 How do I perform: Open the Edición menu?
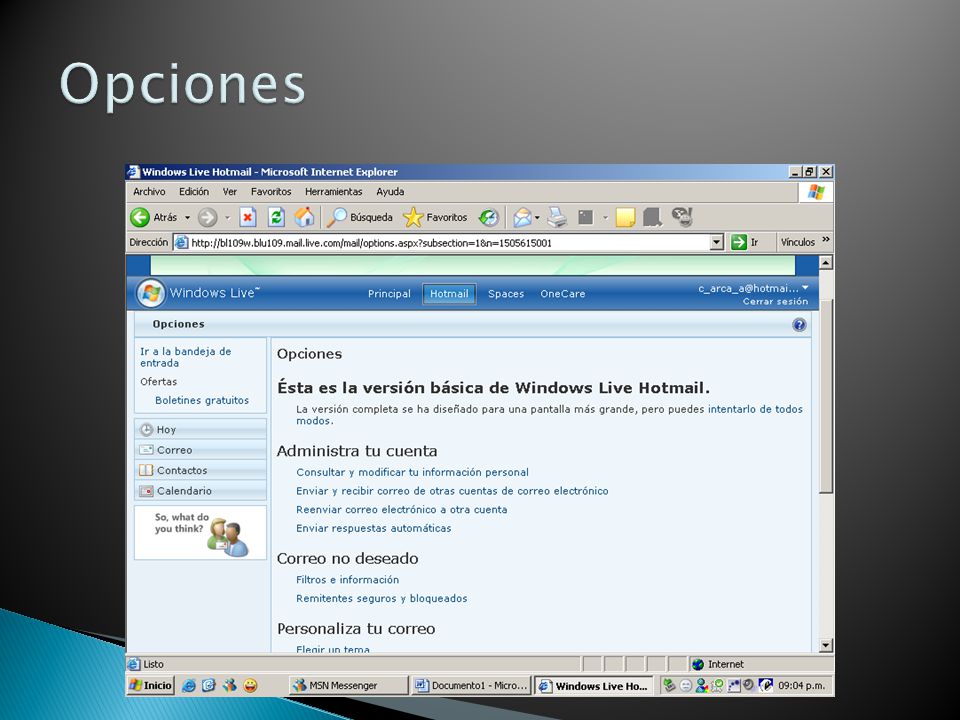coord(194,192)
